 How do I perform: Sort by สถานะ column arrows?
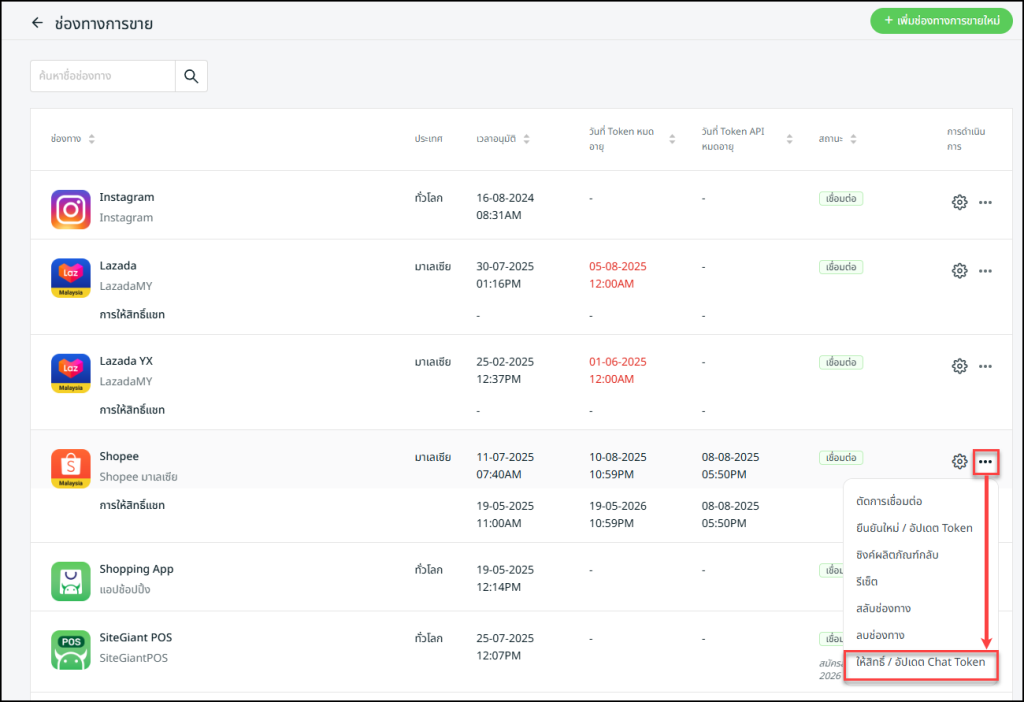click(853, 139)
